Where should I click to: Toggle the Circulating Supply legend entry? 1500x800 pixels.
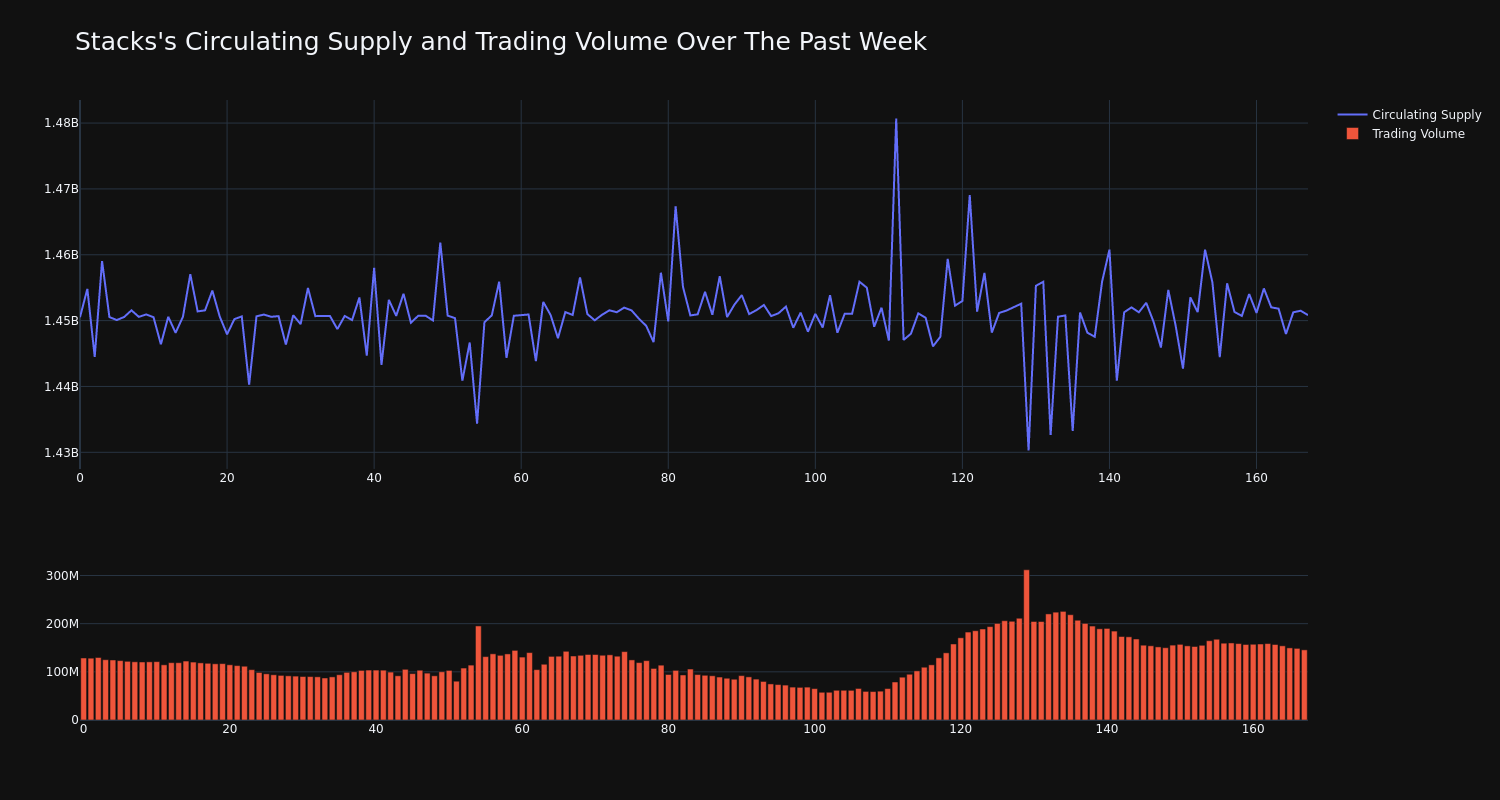1409,115
